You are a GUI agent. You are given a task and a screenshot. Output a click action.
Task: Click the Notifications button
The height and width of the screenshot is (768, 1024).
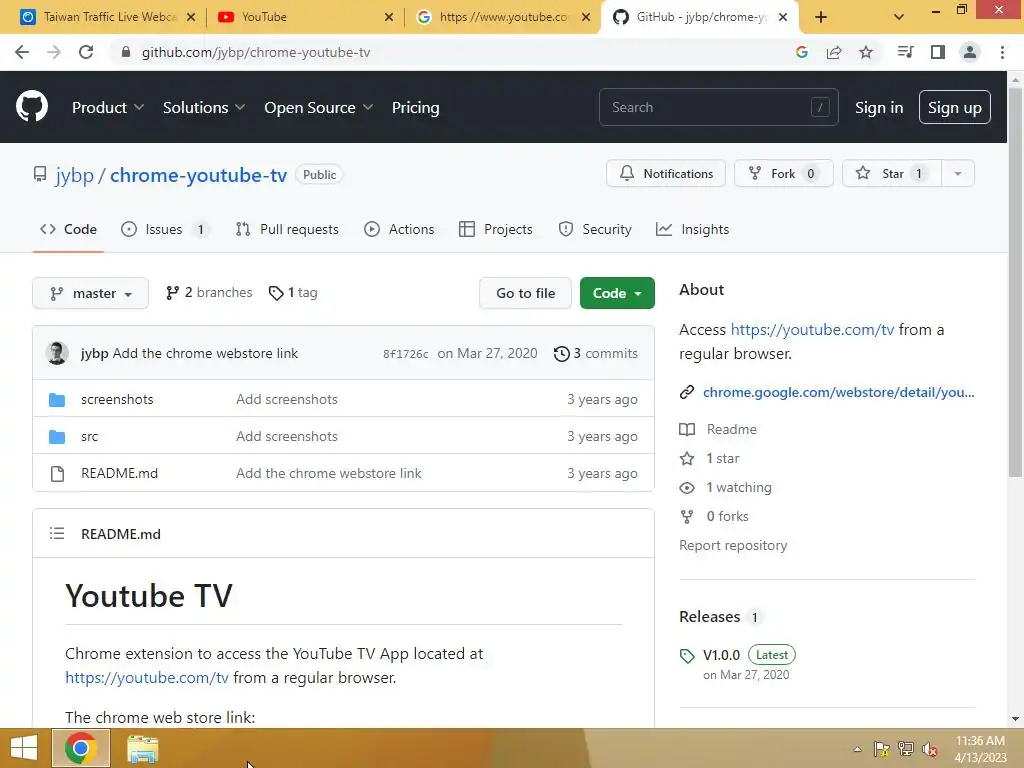tap(665, 174)
